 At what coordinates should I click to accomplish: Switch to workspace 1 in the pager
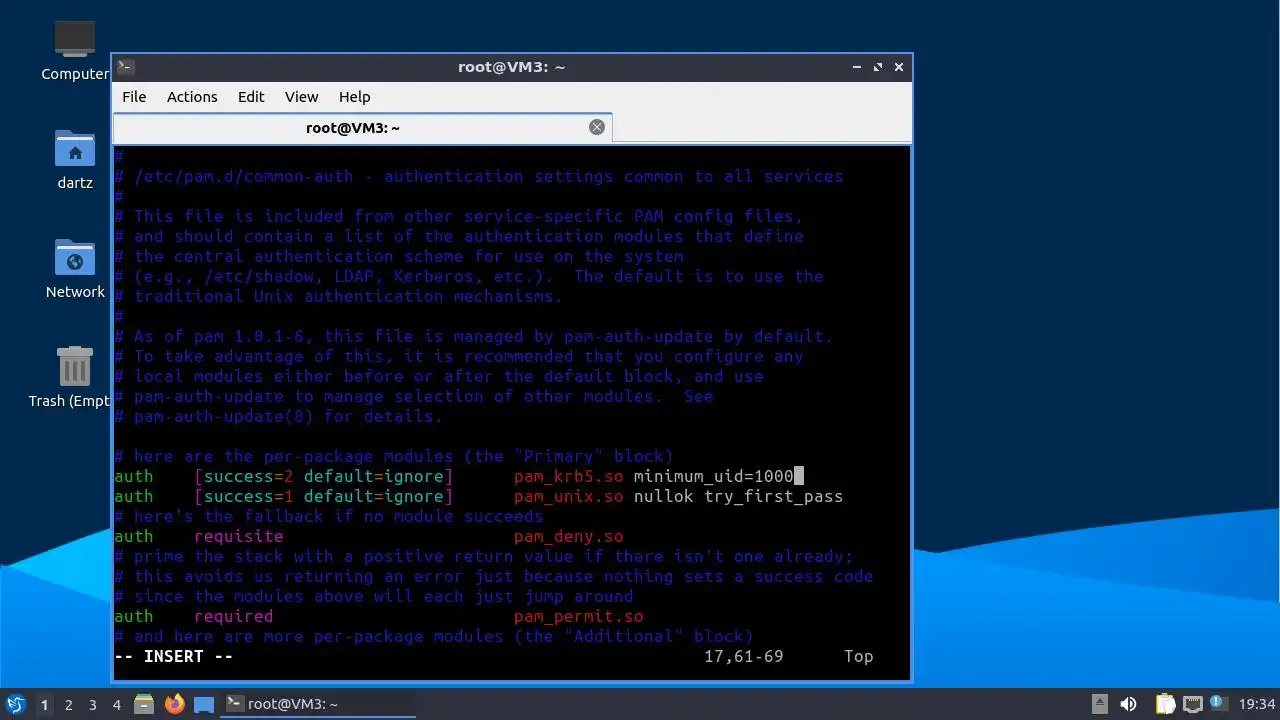click(44, 704)
